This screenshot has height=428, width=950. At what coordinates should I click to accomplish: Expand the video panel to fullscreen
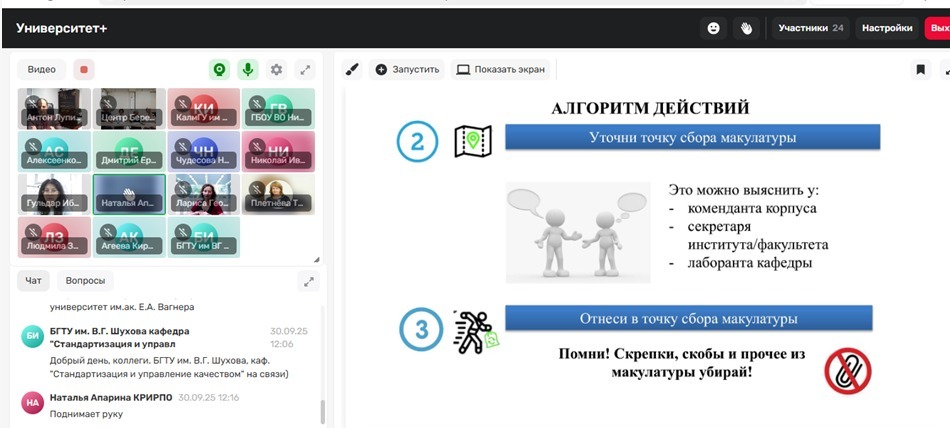(x=306, y=70)
